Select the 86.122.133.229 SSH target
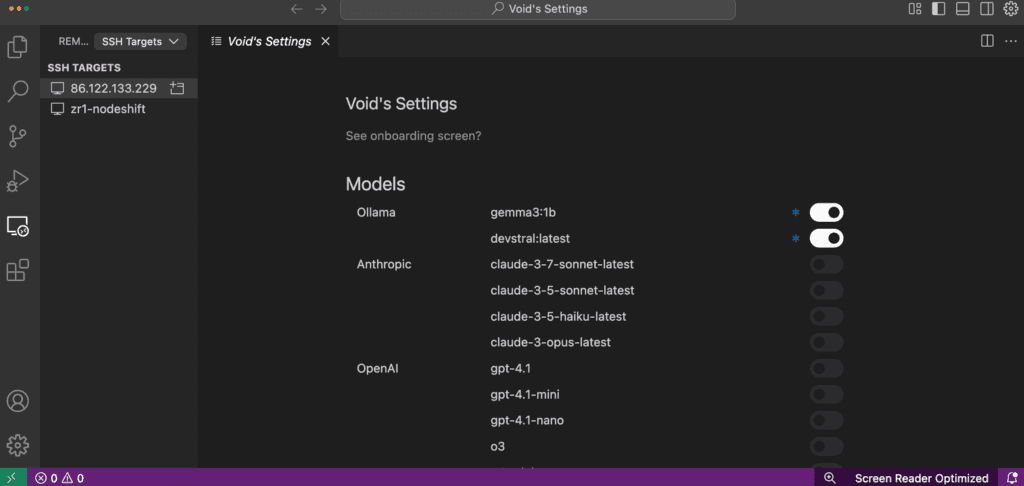The width and height of the screenshot is (1024, 486). tap(118, 88)
